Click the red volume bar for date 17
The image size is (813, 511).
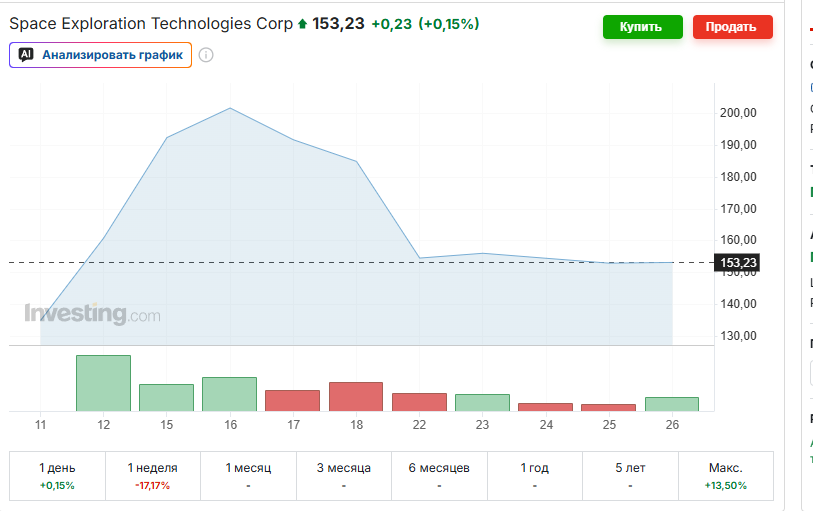pos(292,401)
